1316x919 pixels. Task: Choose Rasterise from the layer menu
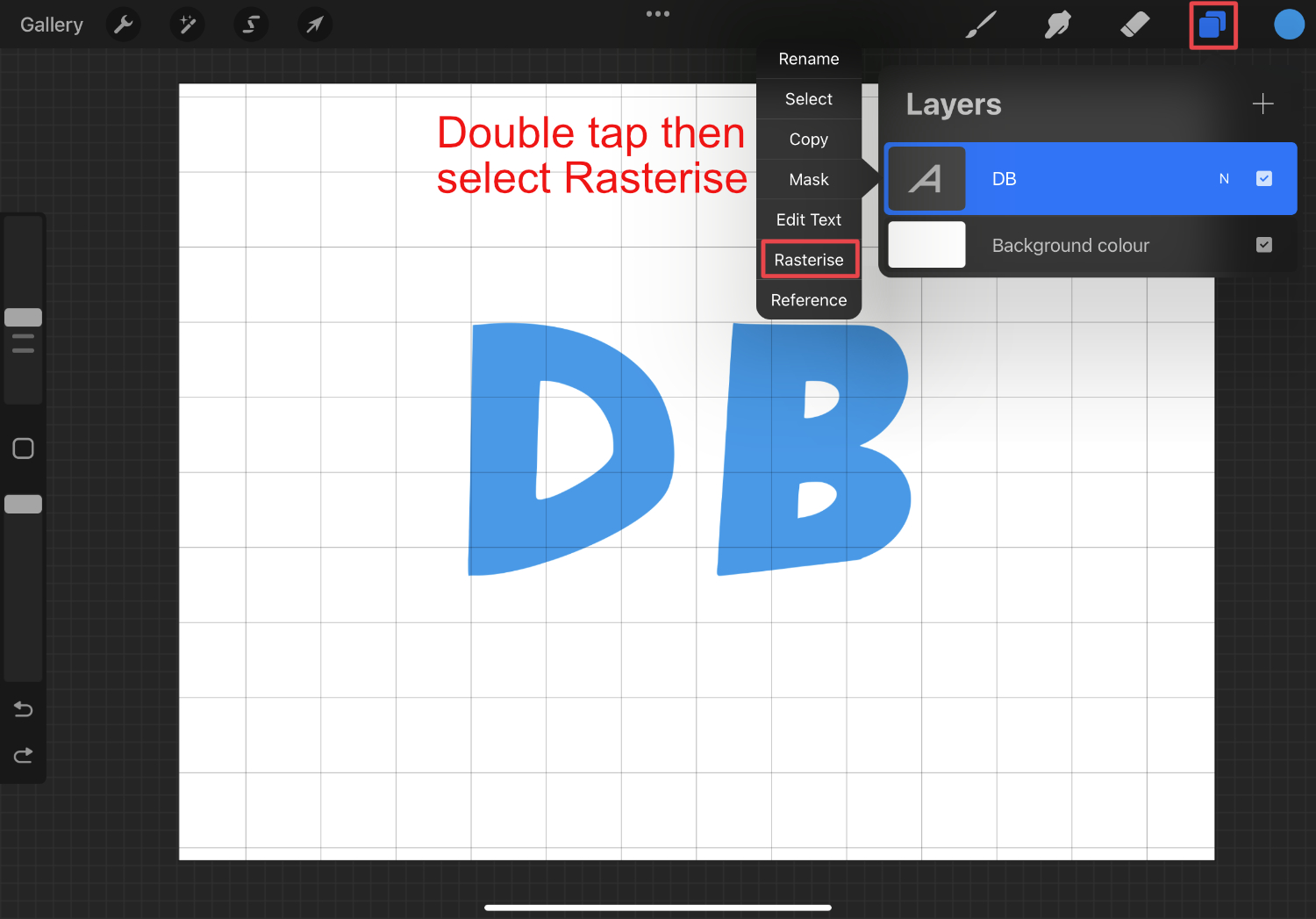(x=808, y=259)
